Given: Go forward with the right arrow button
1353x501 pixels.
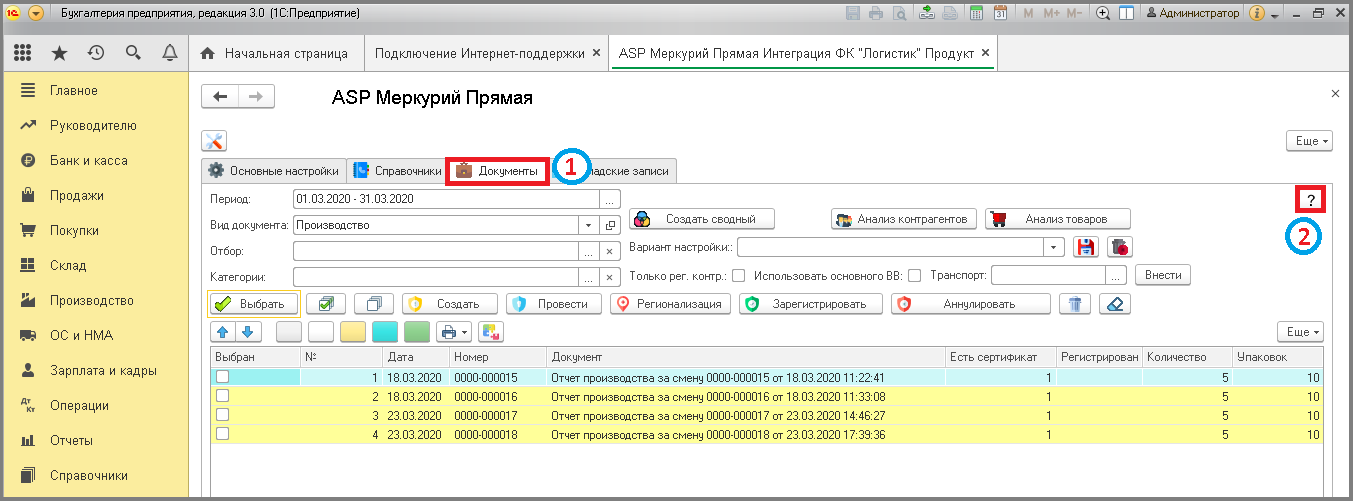Looking at the screenshot, I should (256, 96).
